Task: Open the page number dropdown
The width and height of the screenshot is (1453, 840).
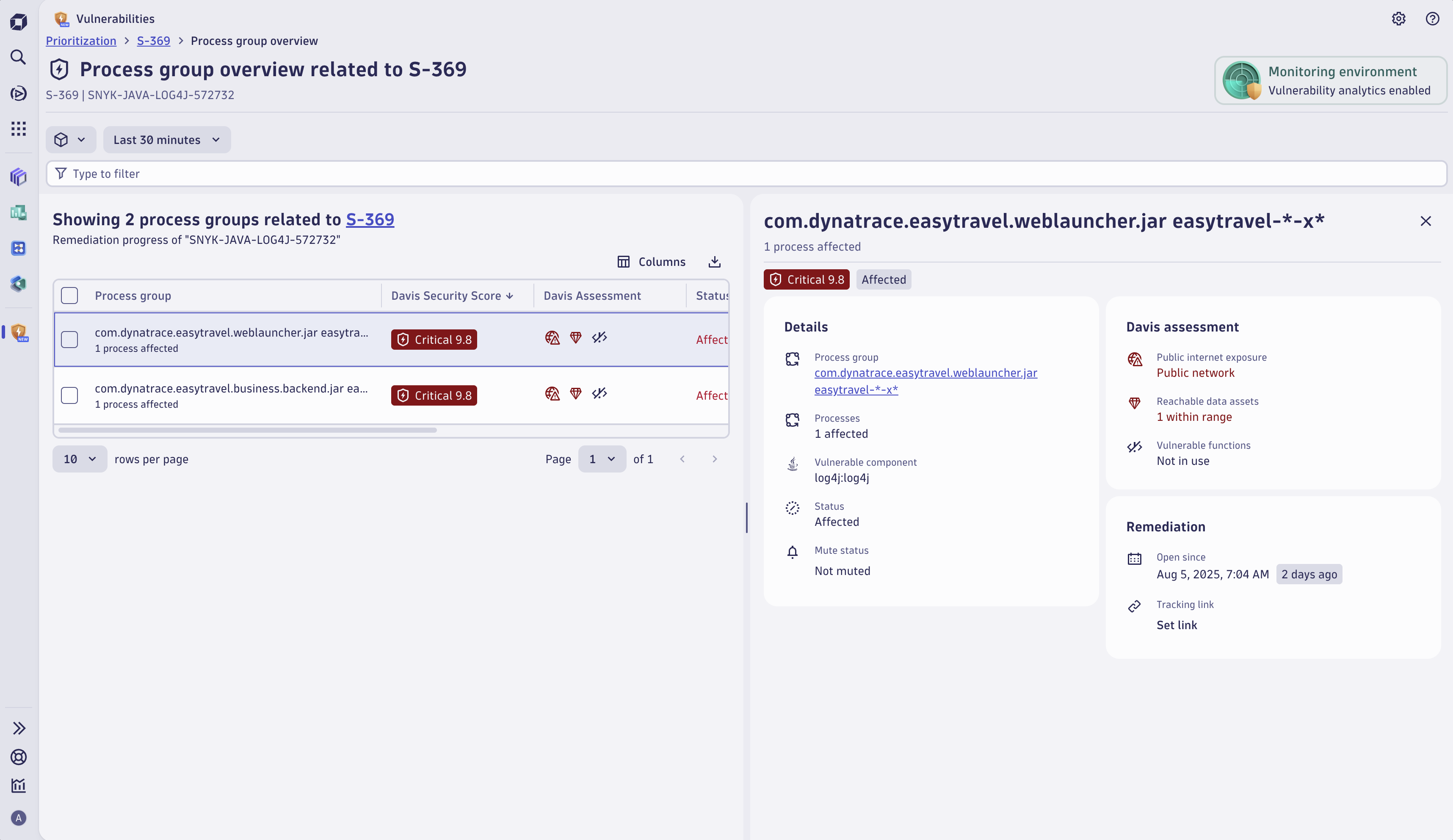Action: 601,459
